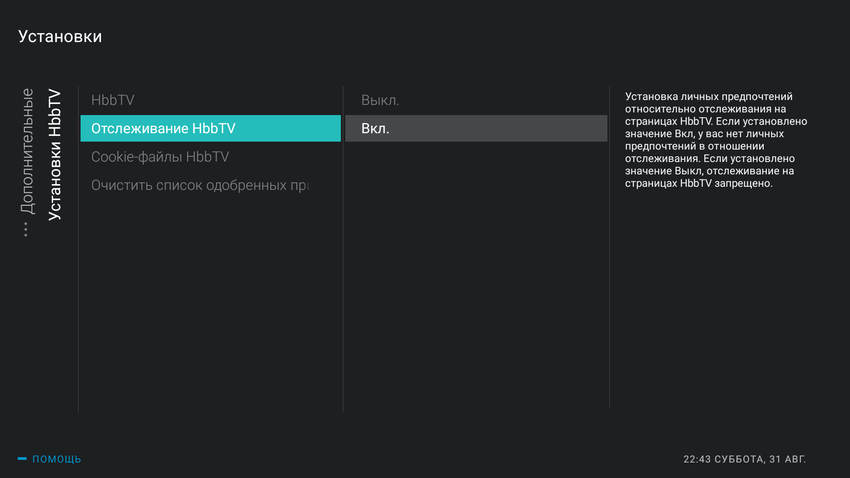Image resolution: width=850 pixels, height=478 pixels.
Task: Select the Отслеживание HbbTV menu item
Action: [x=210, y=128]
